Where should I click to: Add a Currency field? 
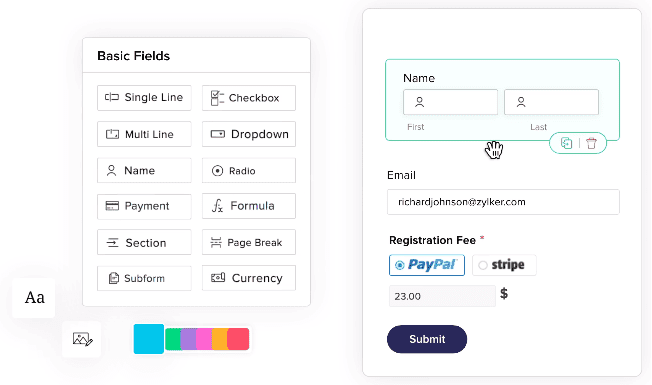[x=249, y=278]
